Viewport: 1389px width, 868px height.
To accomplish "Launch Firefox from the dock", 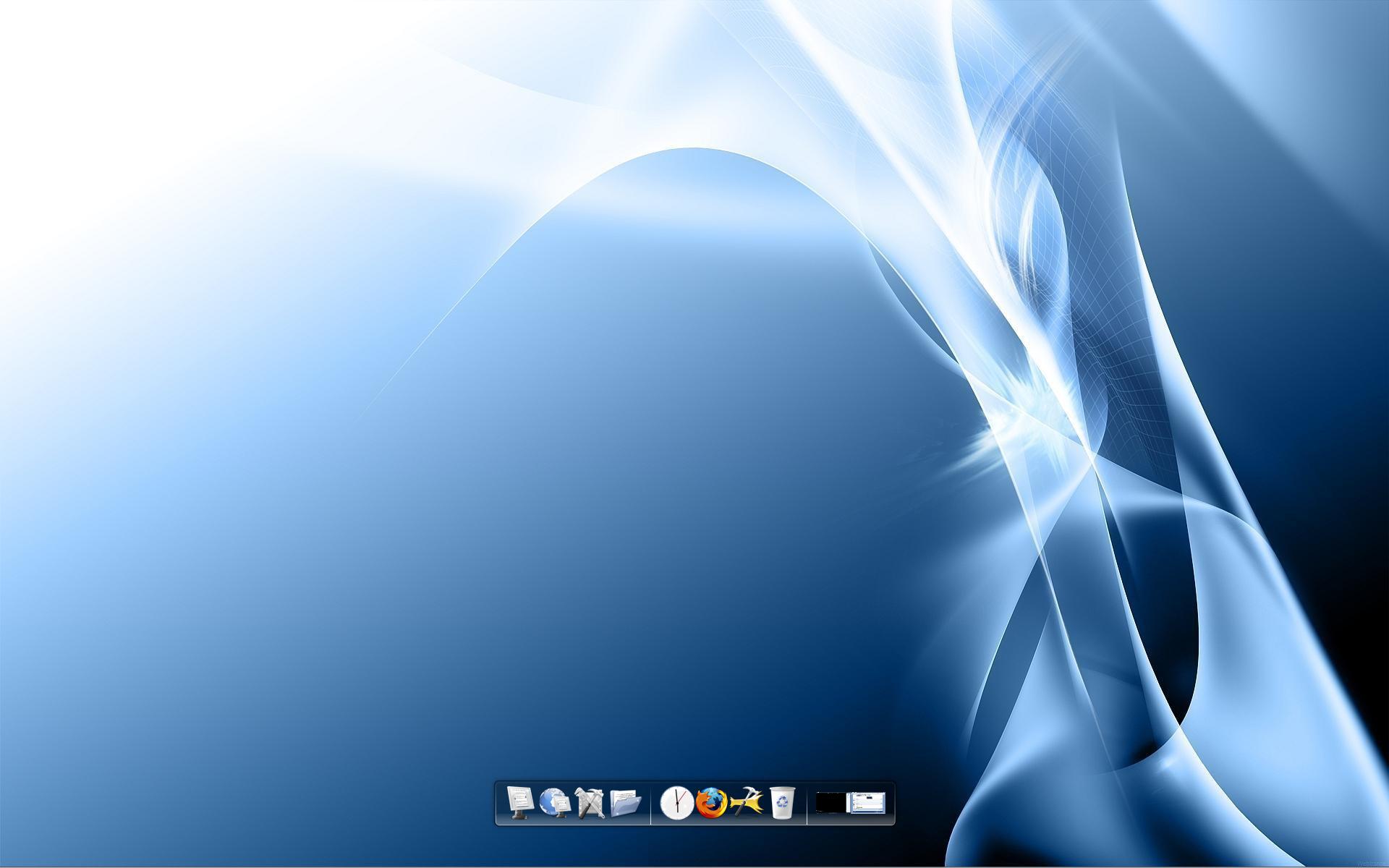I will click(x=712, y=803).
